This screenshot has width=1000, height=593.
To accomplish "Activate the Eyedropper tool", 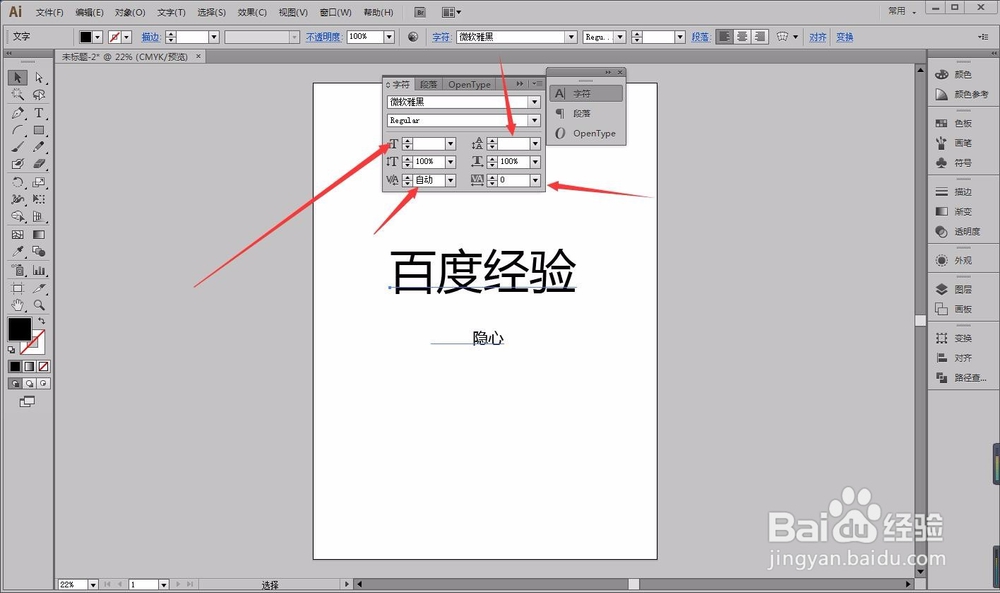I will point(17,252).
